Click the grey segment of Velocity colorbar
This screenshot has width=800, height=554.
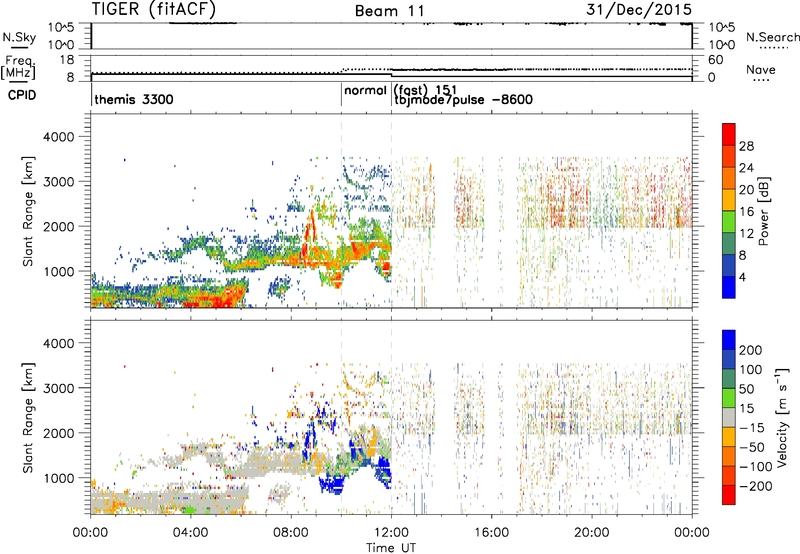coord(729,417)
